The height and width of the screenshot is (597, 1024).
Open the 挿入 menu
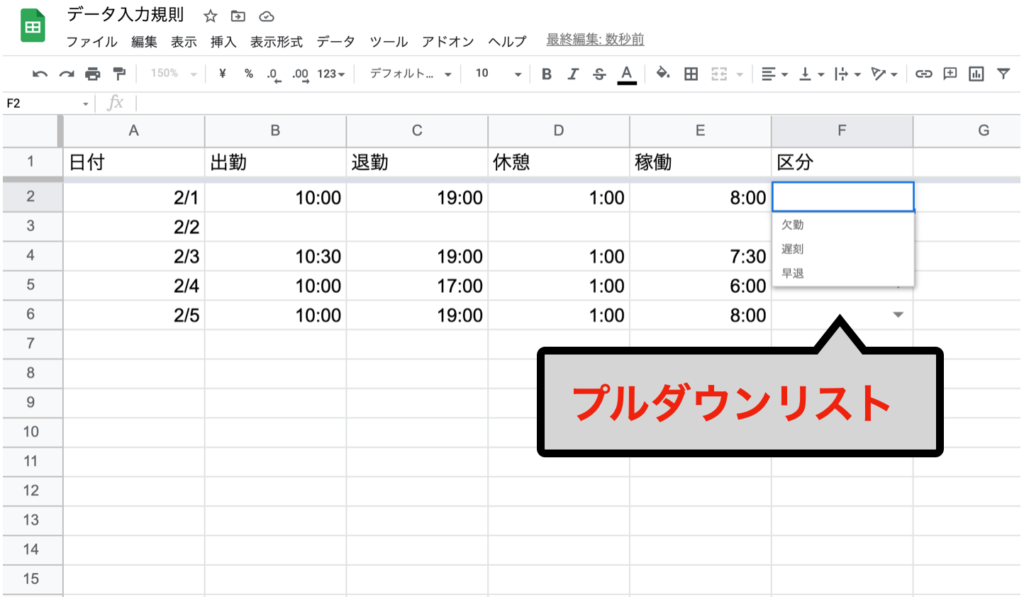tap(223, 42)
